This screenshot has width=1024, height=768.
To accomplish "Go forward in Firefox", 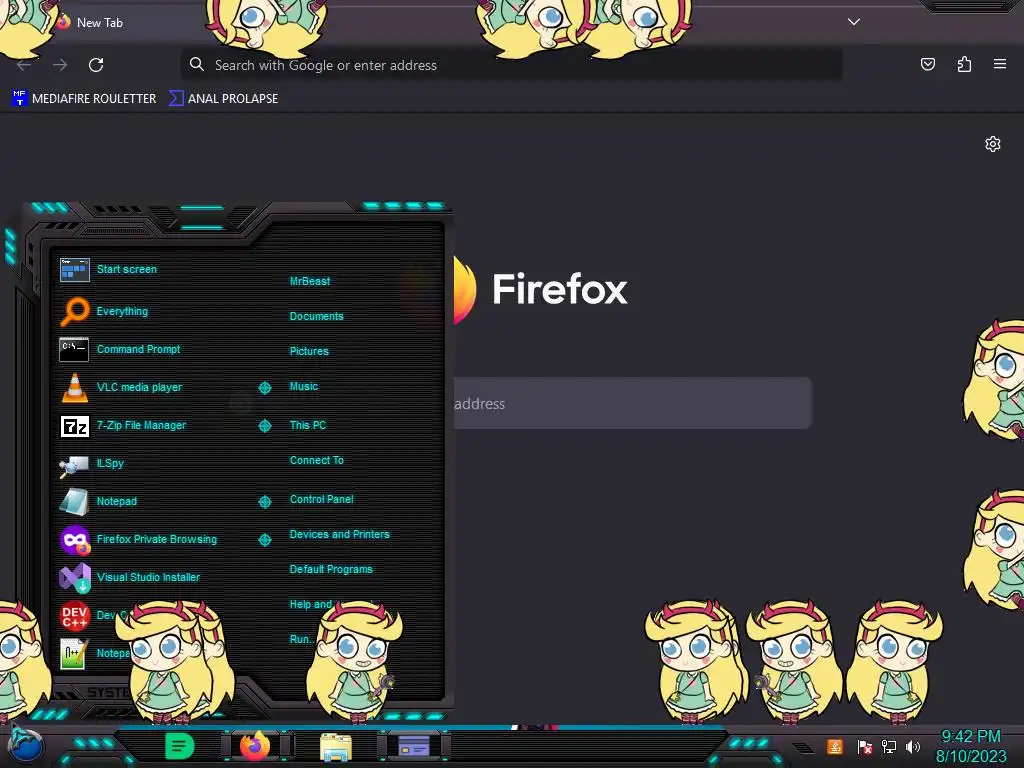I will (60, 65).
